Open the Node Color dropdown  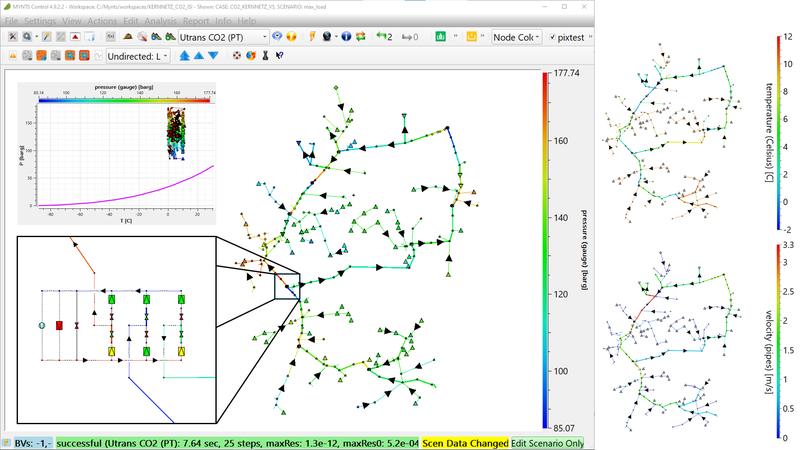coord(516,37)
